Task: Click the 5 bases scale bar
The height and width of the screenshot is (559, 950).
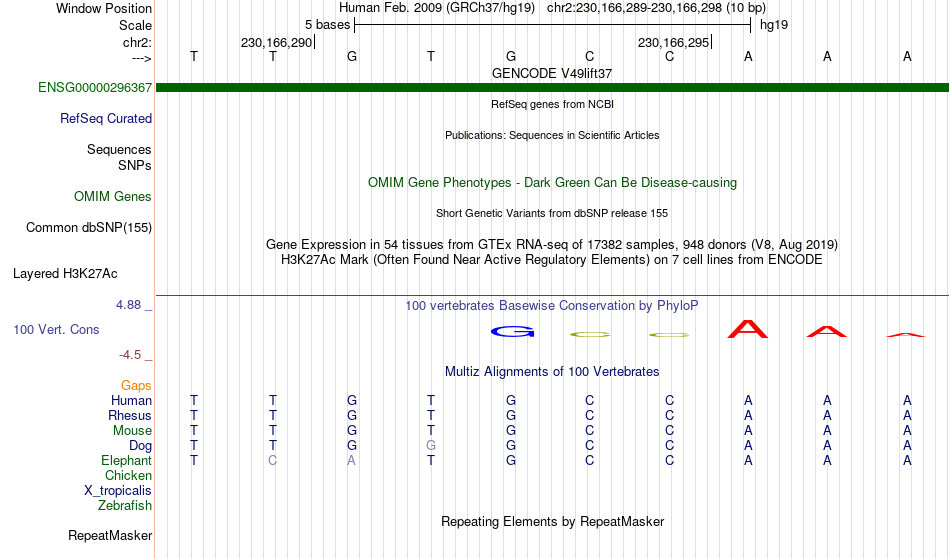Action: [553, 25]
